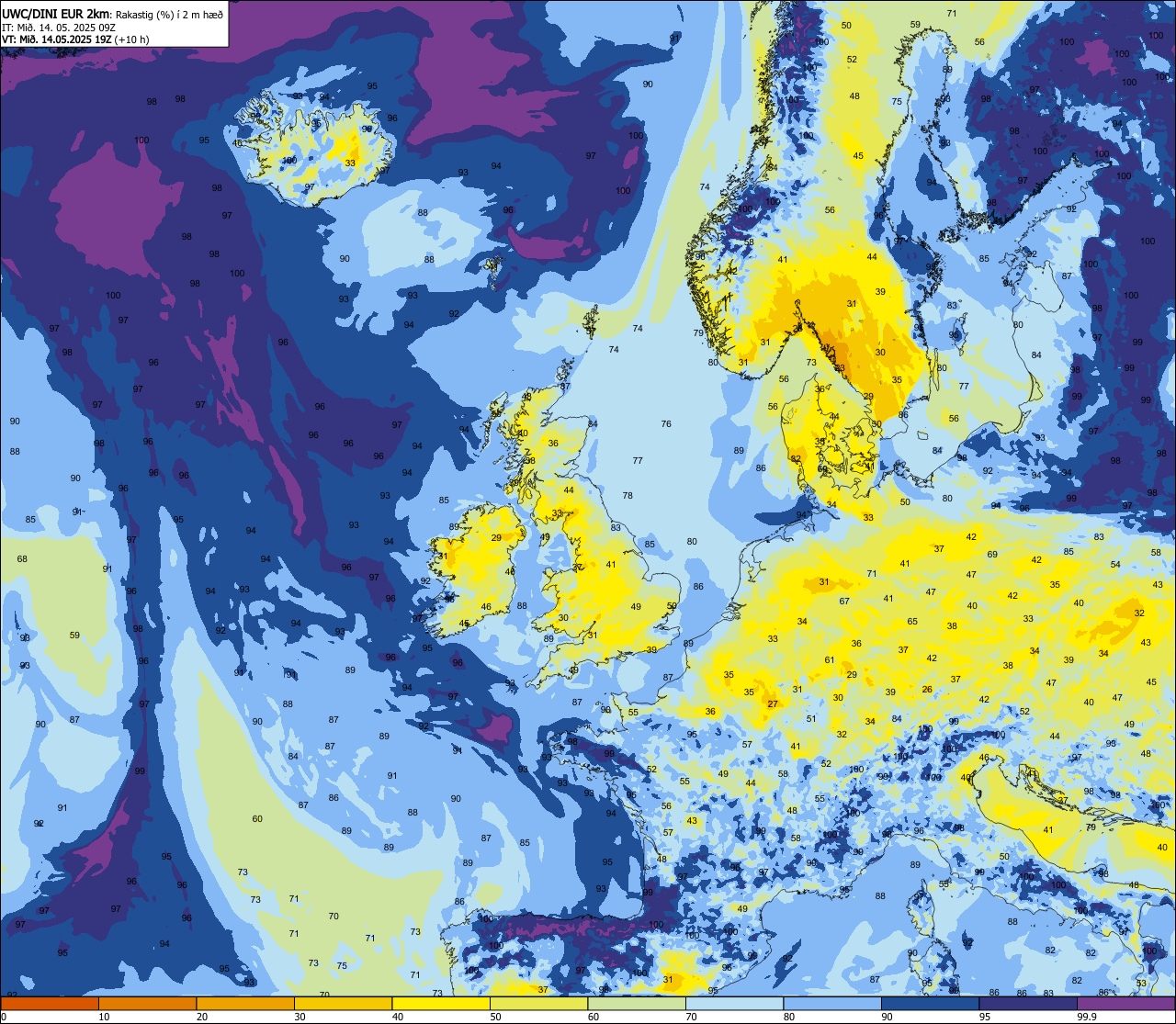Click the 'IT: Mið. 14. 05. 2025 09Z' line
Screen dimensions: 1176x1024
(x=59, y=27)
